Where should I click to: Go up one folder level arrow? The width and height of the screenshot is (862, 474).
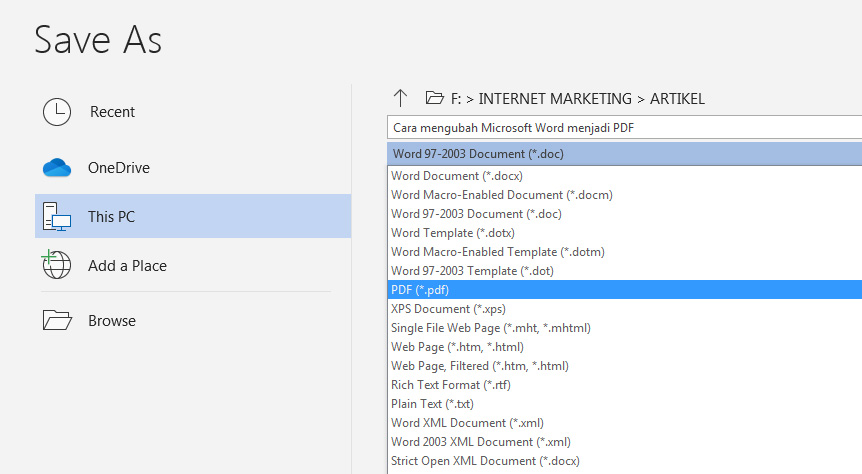click(x=400, y=98)
